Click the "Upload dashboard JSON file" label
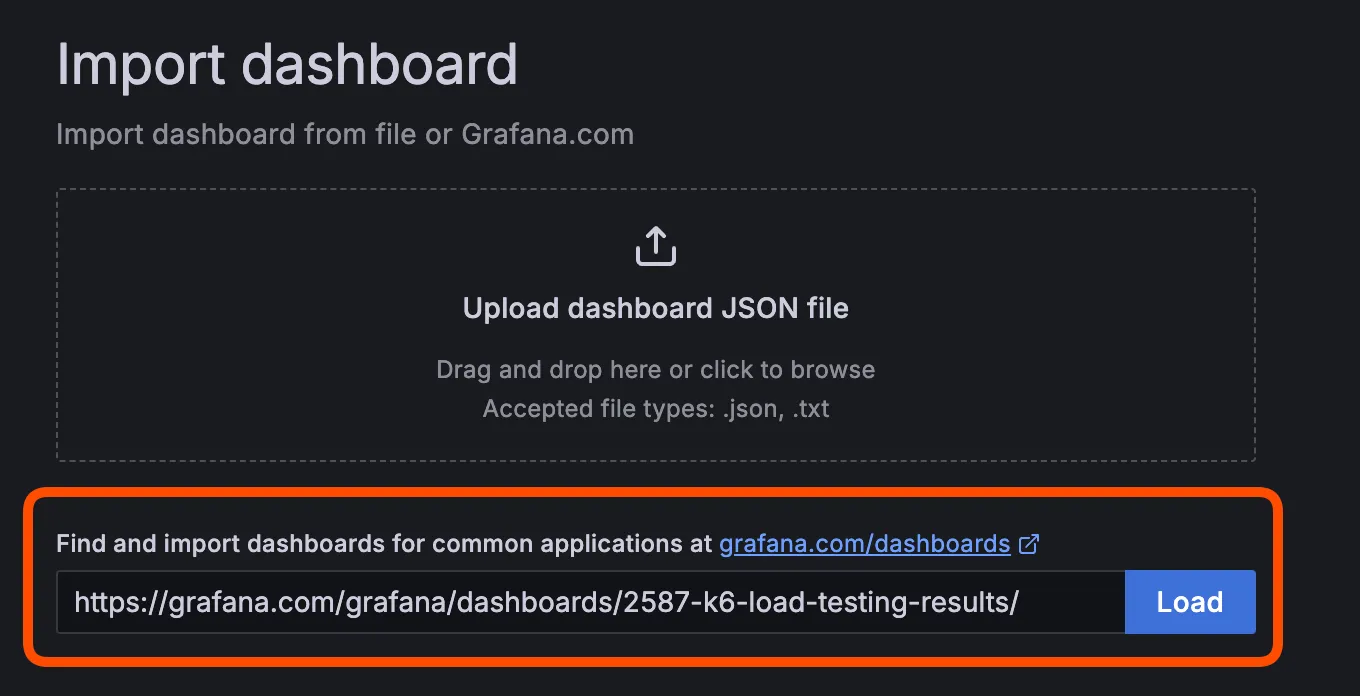 pos(655,308)
